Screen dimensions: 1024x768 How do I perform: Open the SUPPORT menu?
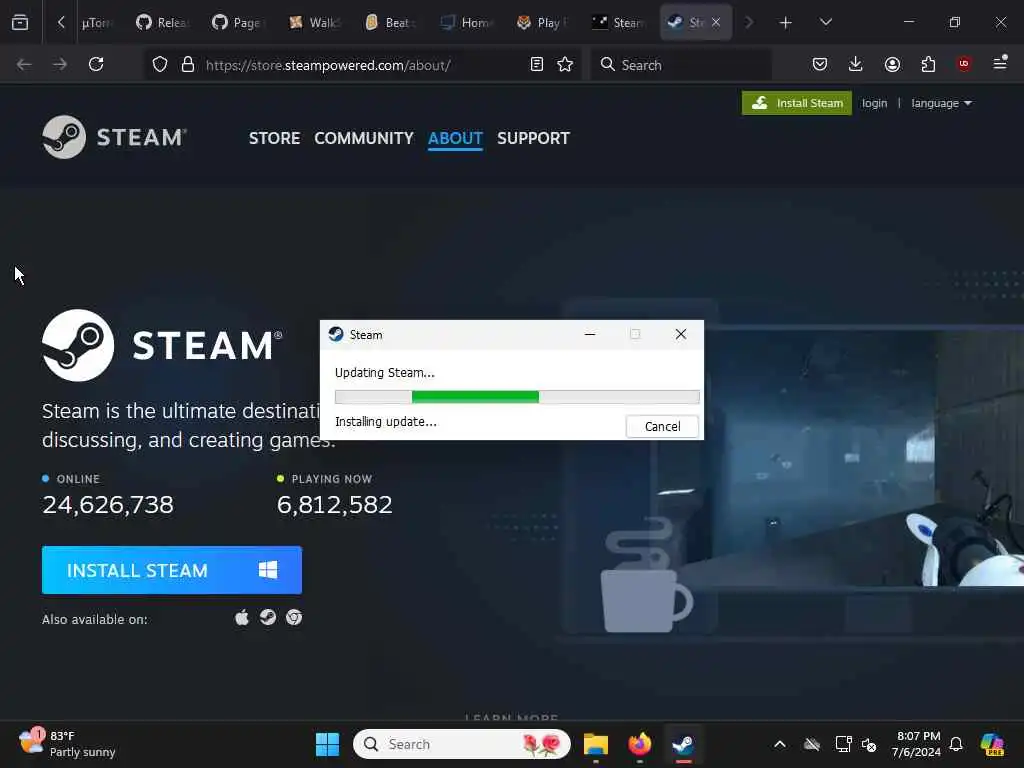534,138
